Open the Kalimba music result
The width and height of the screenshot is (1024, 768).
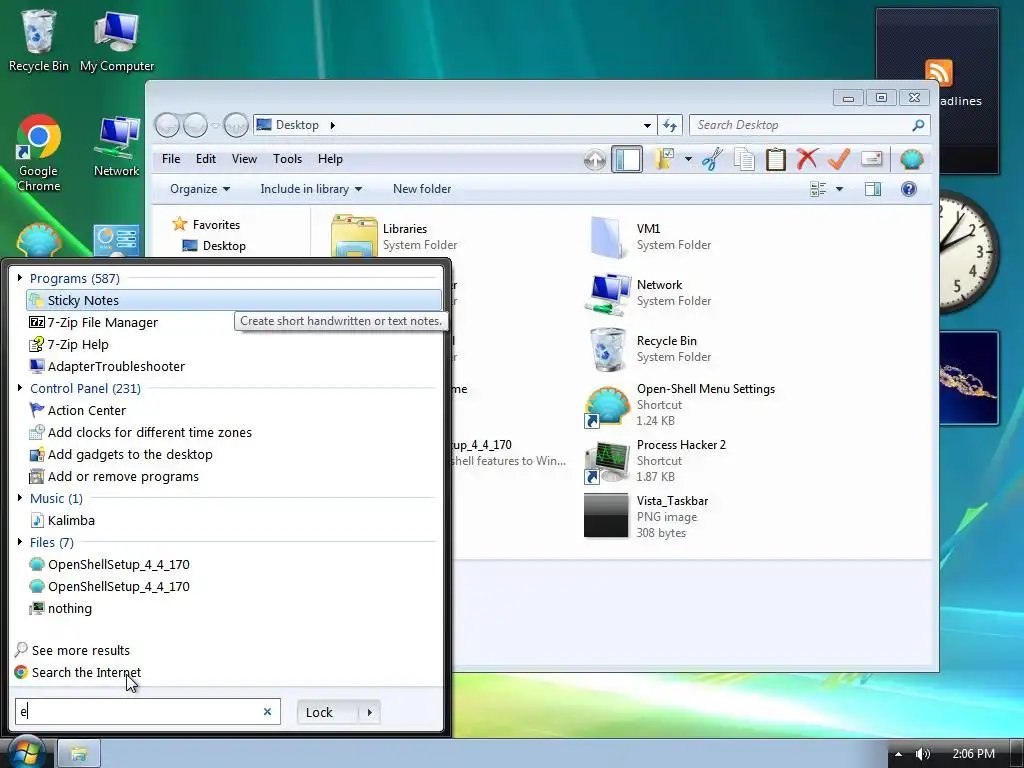pos(62,520)
